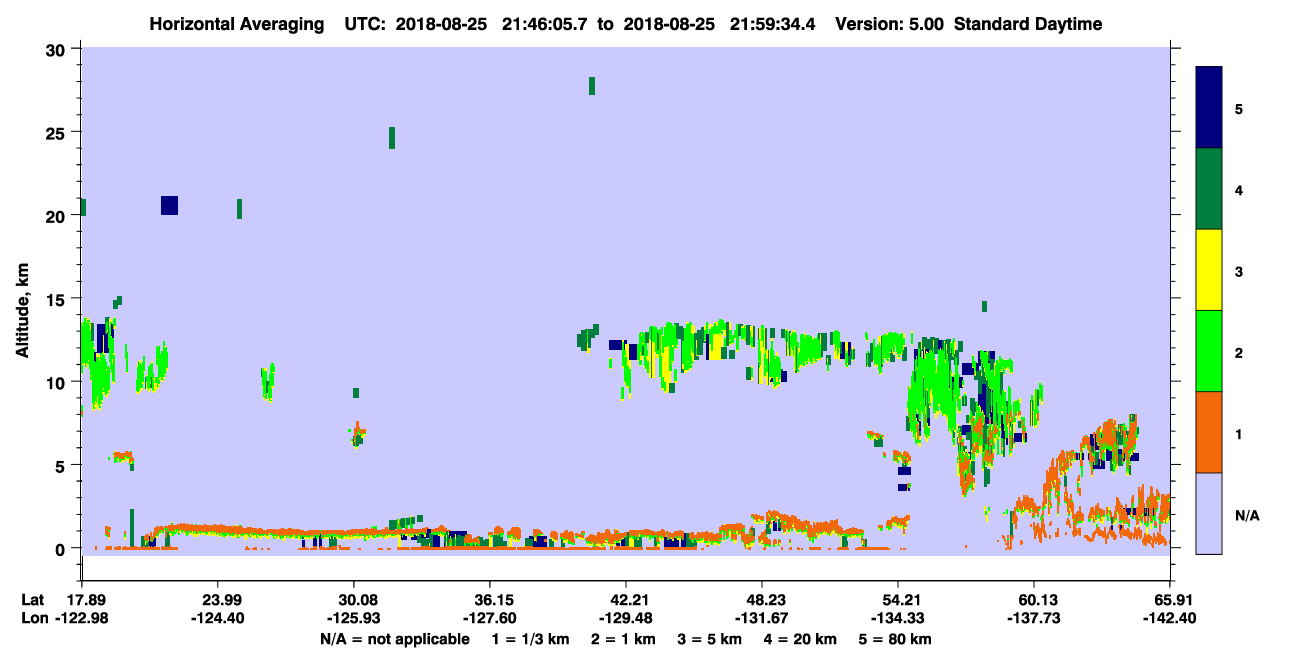This screenshot has width=1300, height=667.
Task: Click longitude value -122.98
Action: point(82,619)
